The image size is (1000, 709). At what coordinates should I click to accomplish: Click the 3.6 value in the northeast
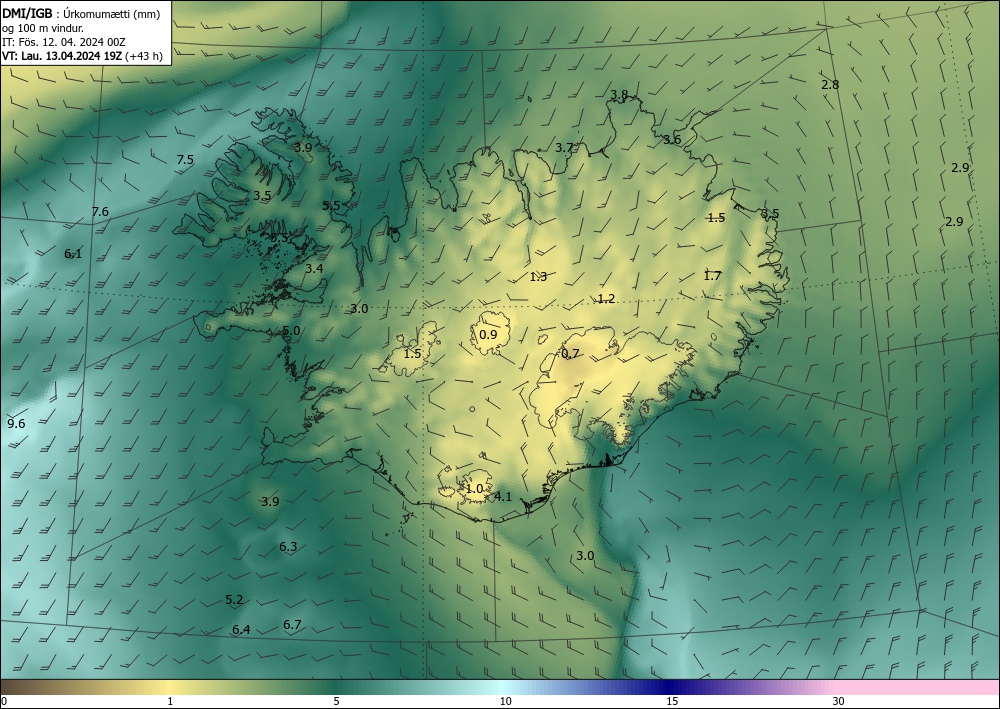[x=672, y=140]
